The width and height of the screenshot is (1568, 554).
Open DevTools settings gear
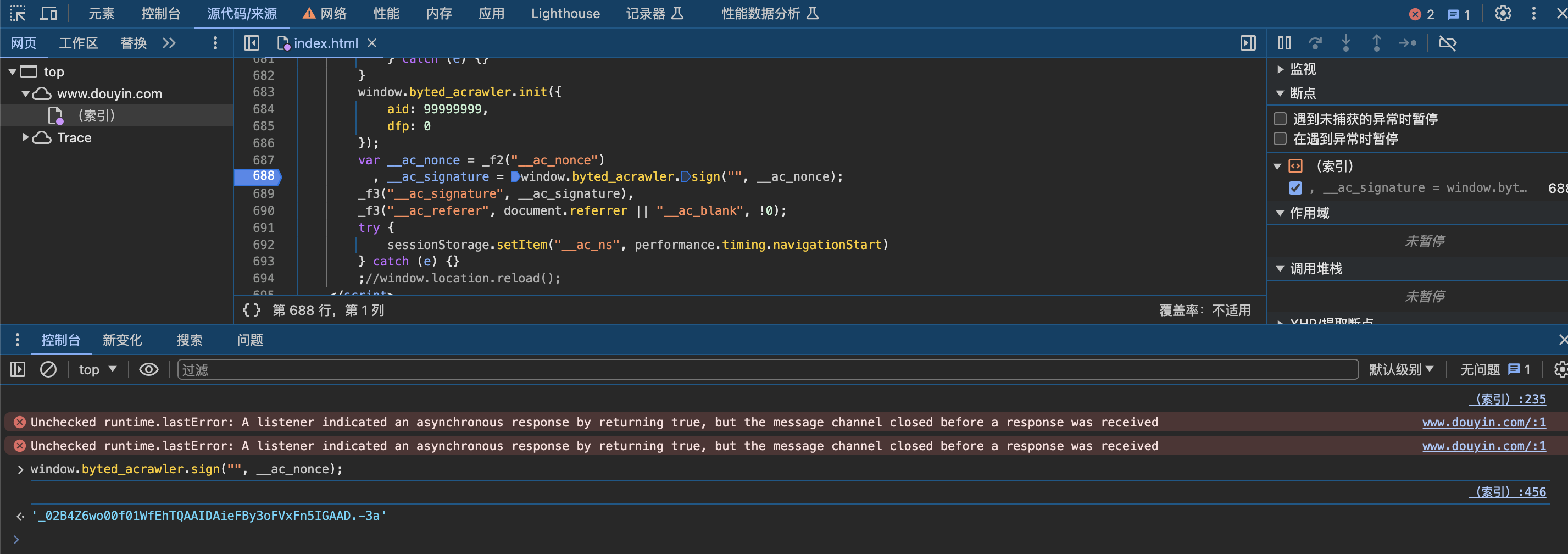(x=1503, y=13)
